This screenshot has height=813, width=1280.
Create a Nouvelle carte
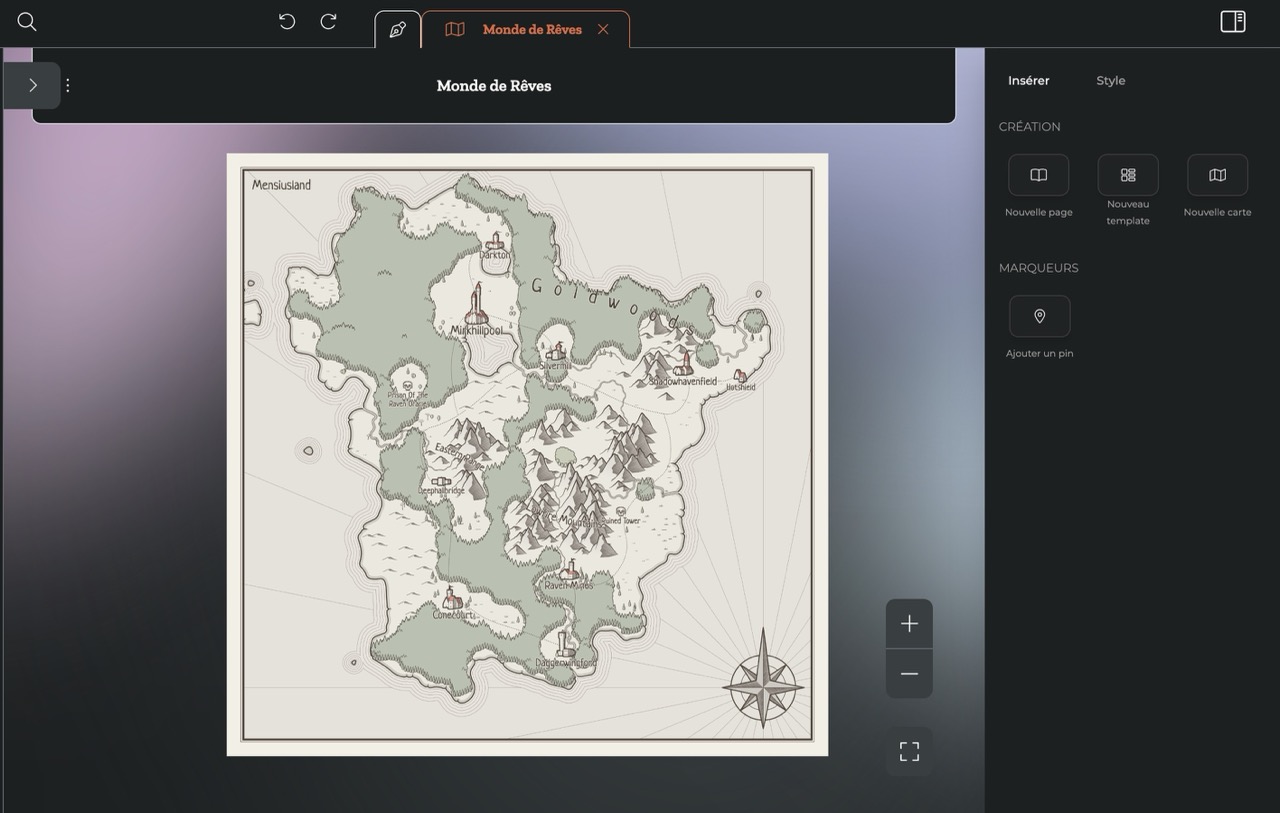point(1217,176)
